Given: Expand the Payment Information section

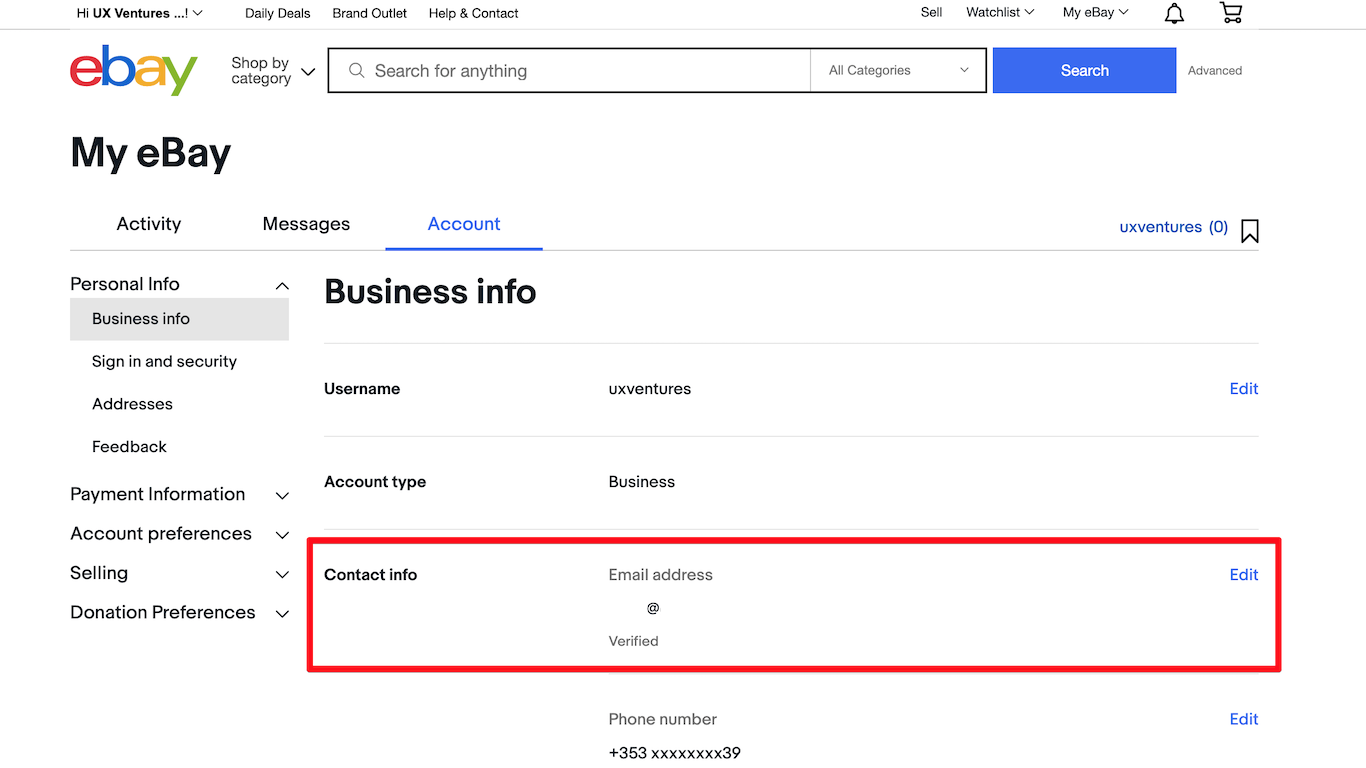Looking at the screenshot, I should click(x=179, y=494).
